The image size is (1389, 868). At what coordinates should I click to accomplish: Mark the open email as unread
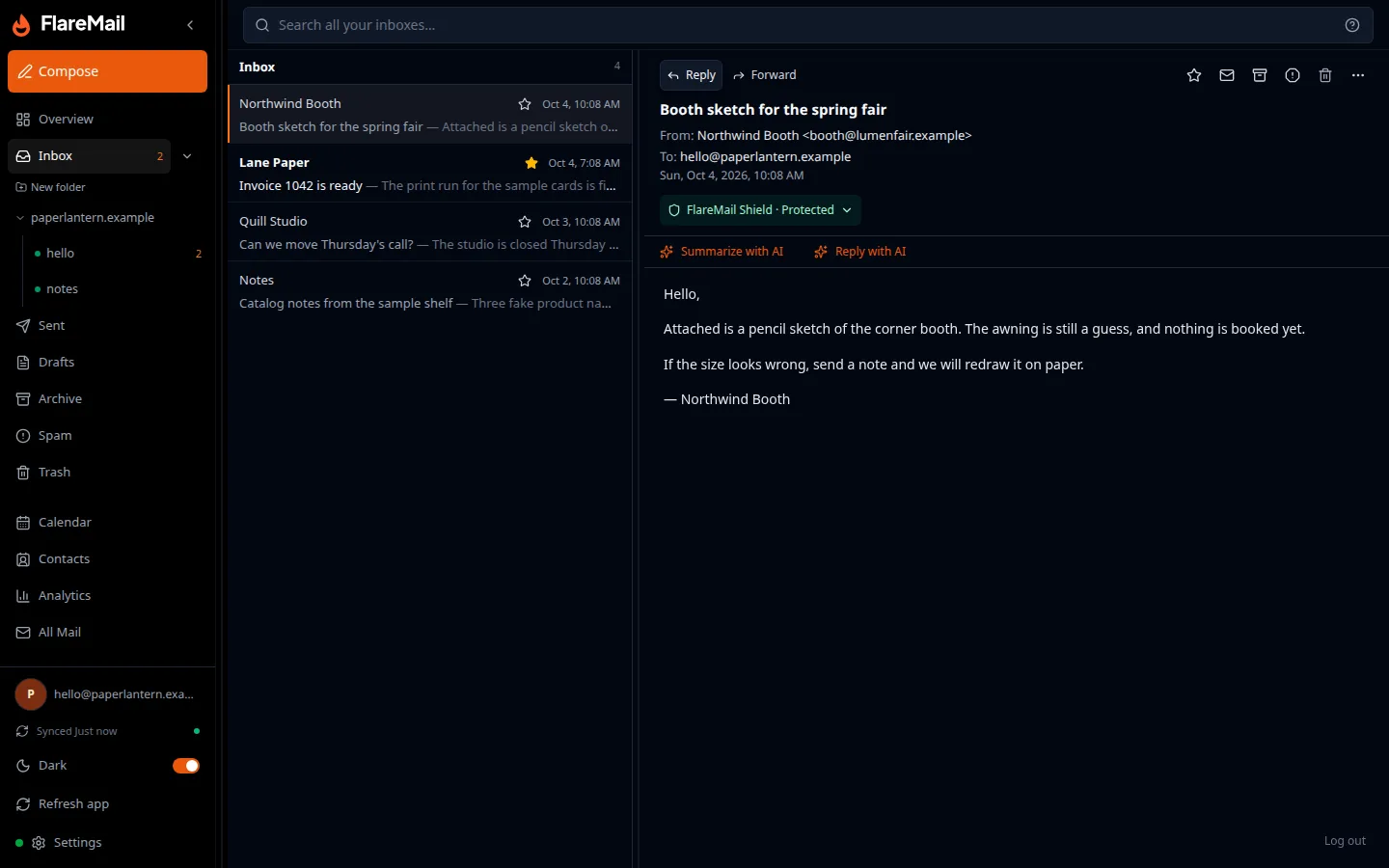[1227, 75]
